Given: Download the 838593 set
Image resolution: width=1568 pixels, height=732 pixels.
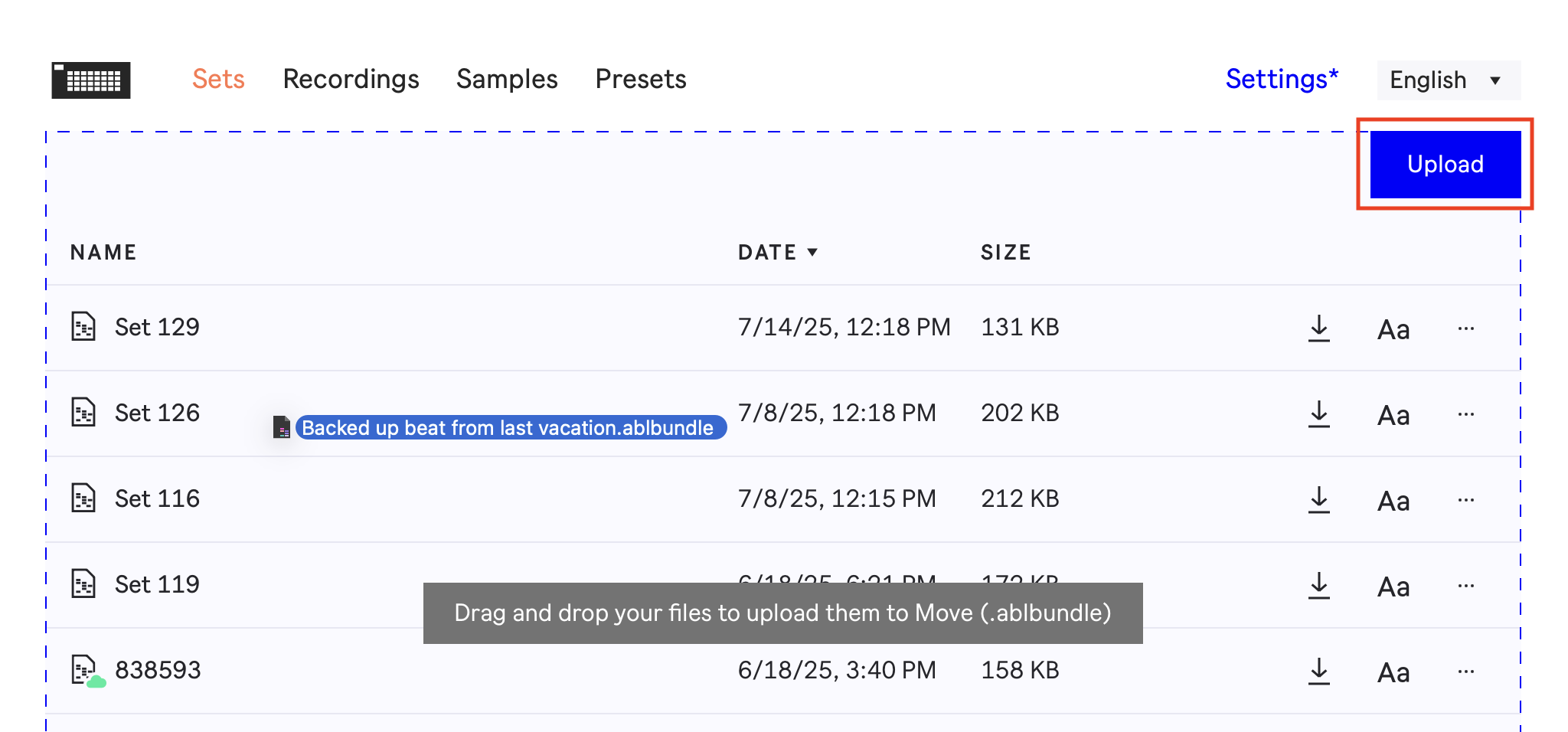Looking at the screenshot, I should click(x=1318, y=672).
